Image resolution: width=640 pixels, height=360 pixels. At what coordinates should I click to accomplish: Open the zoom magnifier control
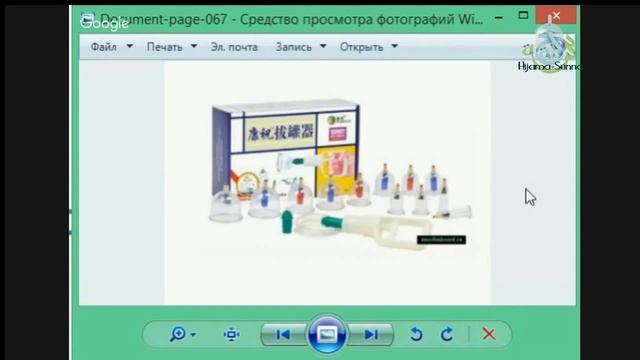[x=178, y=334]
